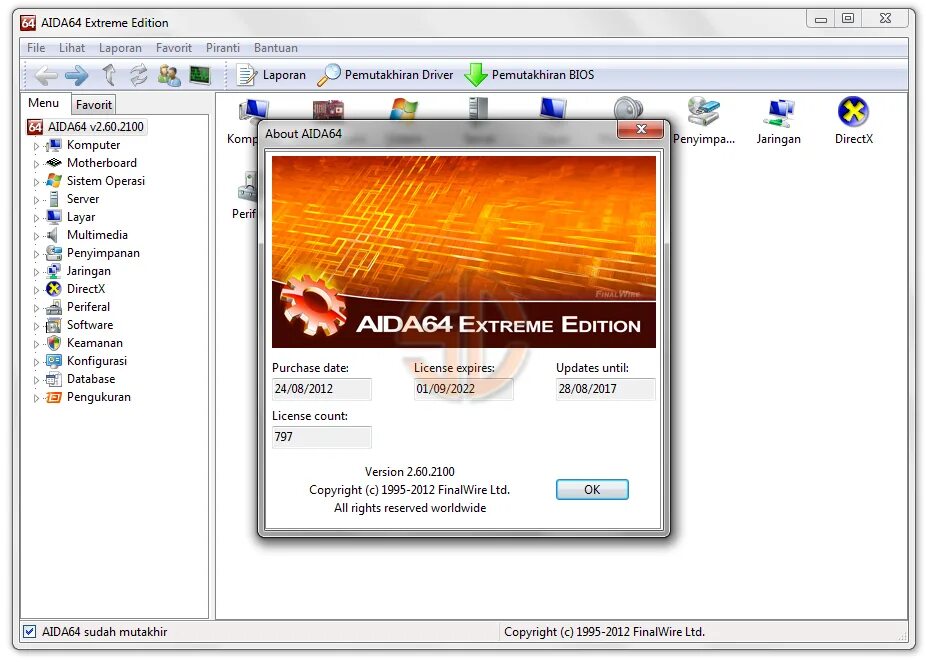Open the Periferal icon in main pane

click(244, 196)
